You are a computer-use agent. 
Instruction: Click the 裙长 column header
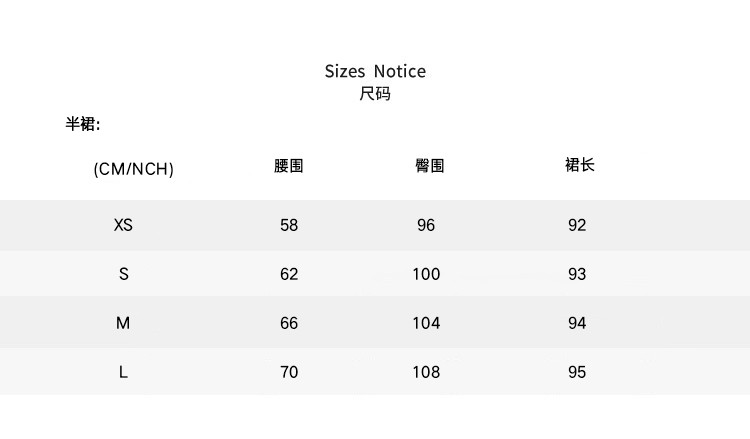coord(580,165)
